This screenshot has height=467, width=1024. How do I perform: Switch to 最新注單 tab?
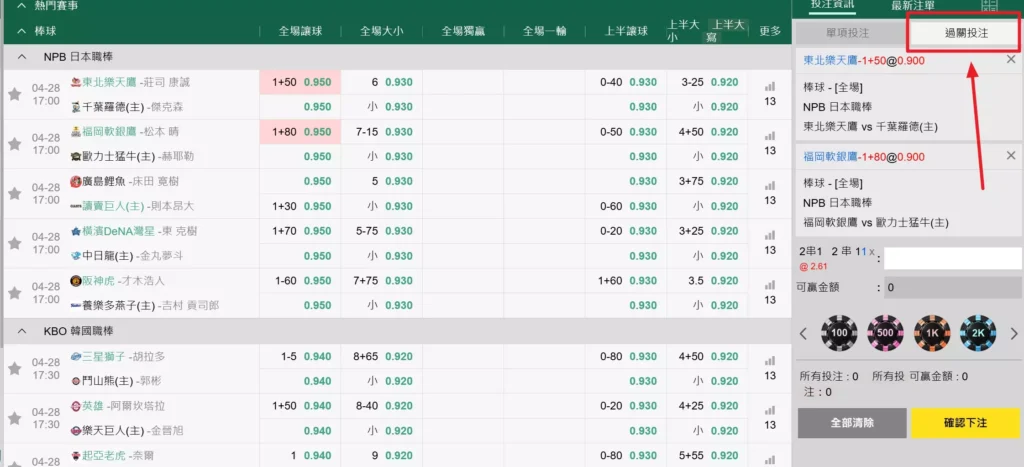tap(913, 5)
